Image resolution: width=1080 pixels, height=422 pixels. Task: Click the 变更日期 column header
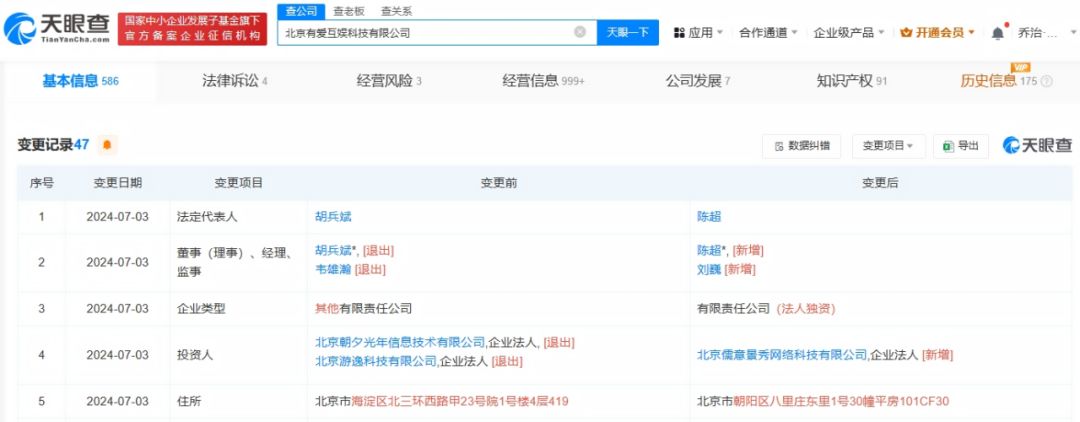[118, 183]
